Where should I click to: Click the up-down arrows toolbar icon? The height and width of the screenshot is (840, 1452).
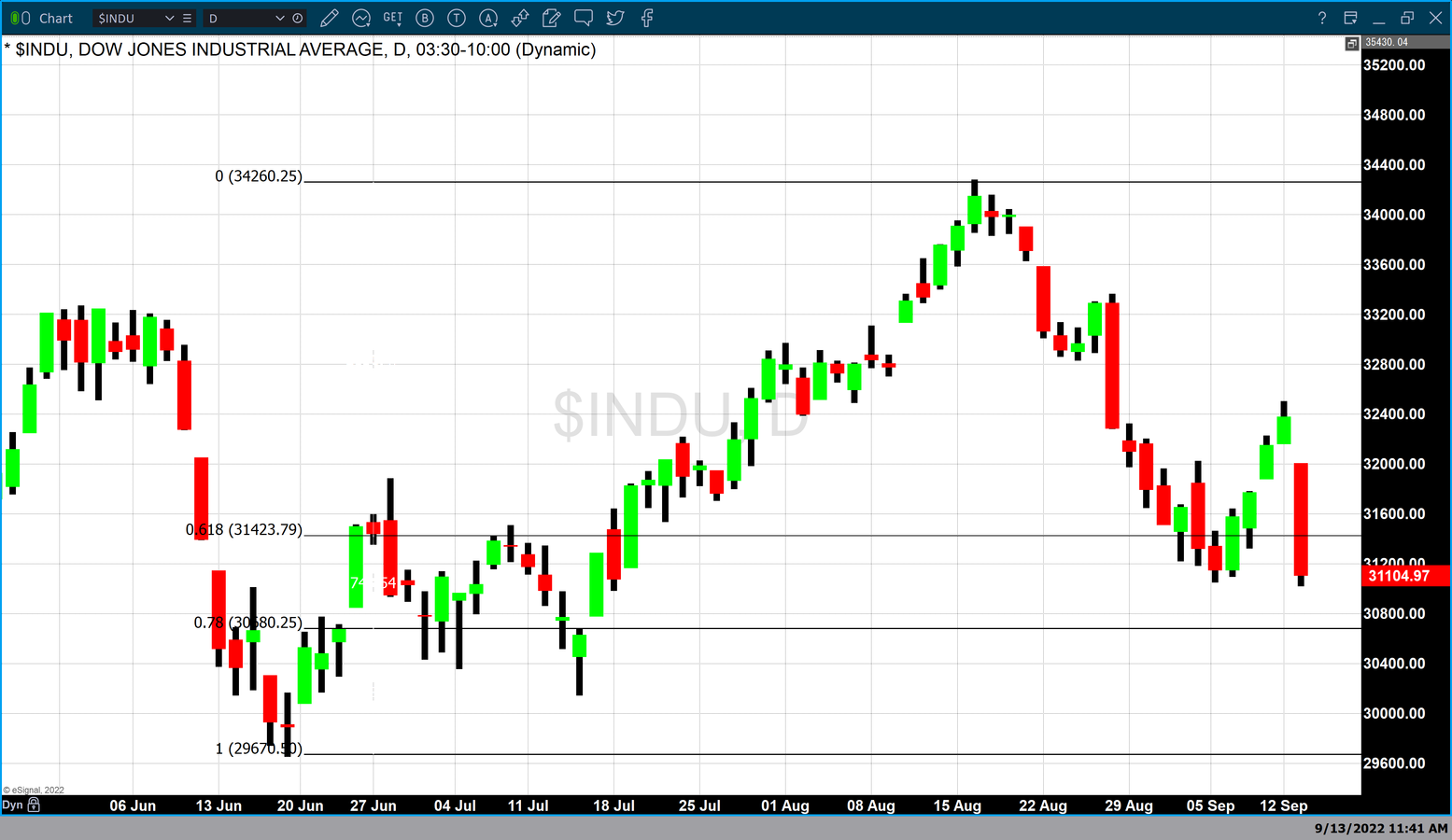[x=520, y=18]
